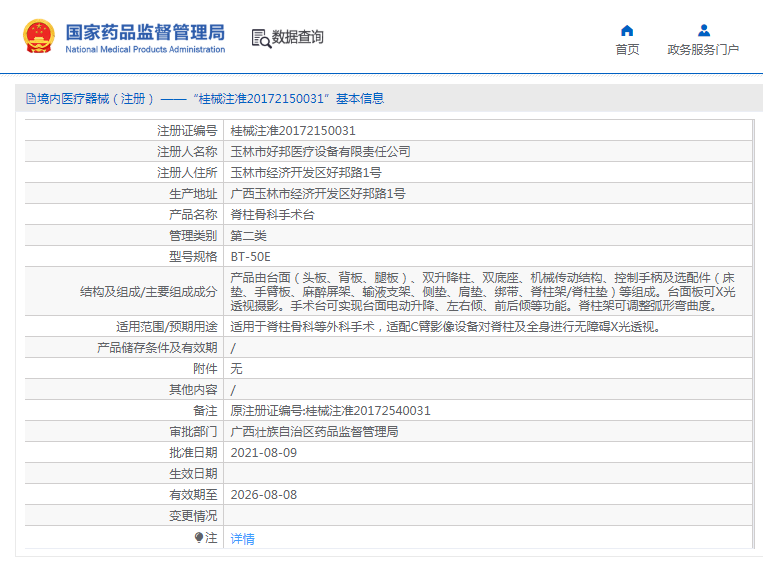This screenshot has height=562, width=763.
Task: Select product name 脊柱骨科手术台
Action: click(x=272, y=215)
